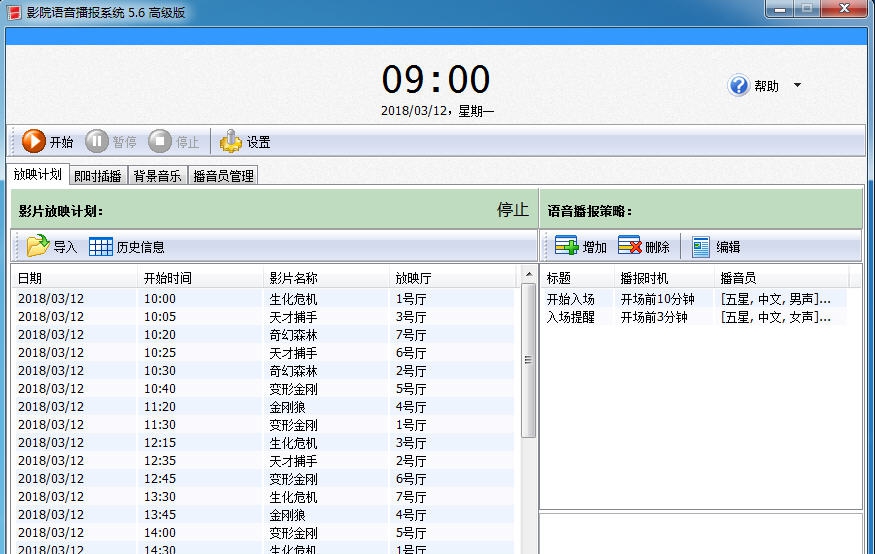Sort by the 日期 column header

click(75, 278)
